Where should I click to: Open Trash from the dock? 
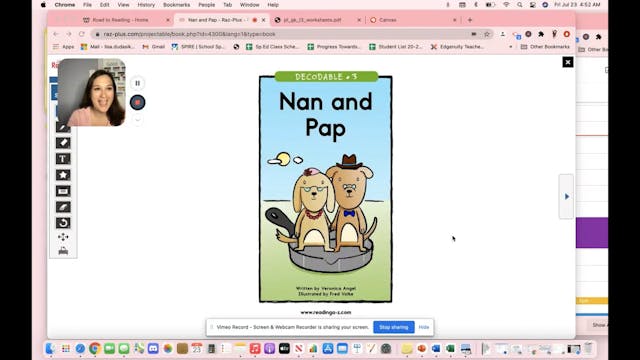point(588,349)
